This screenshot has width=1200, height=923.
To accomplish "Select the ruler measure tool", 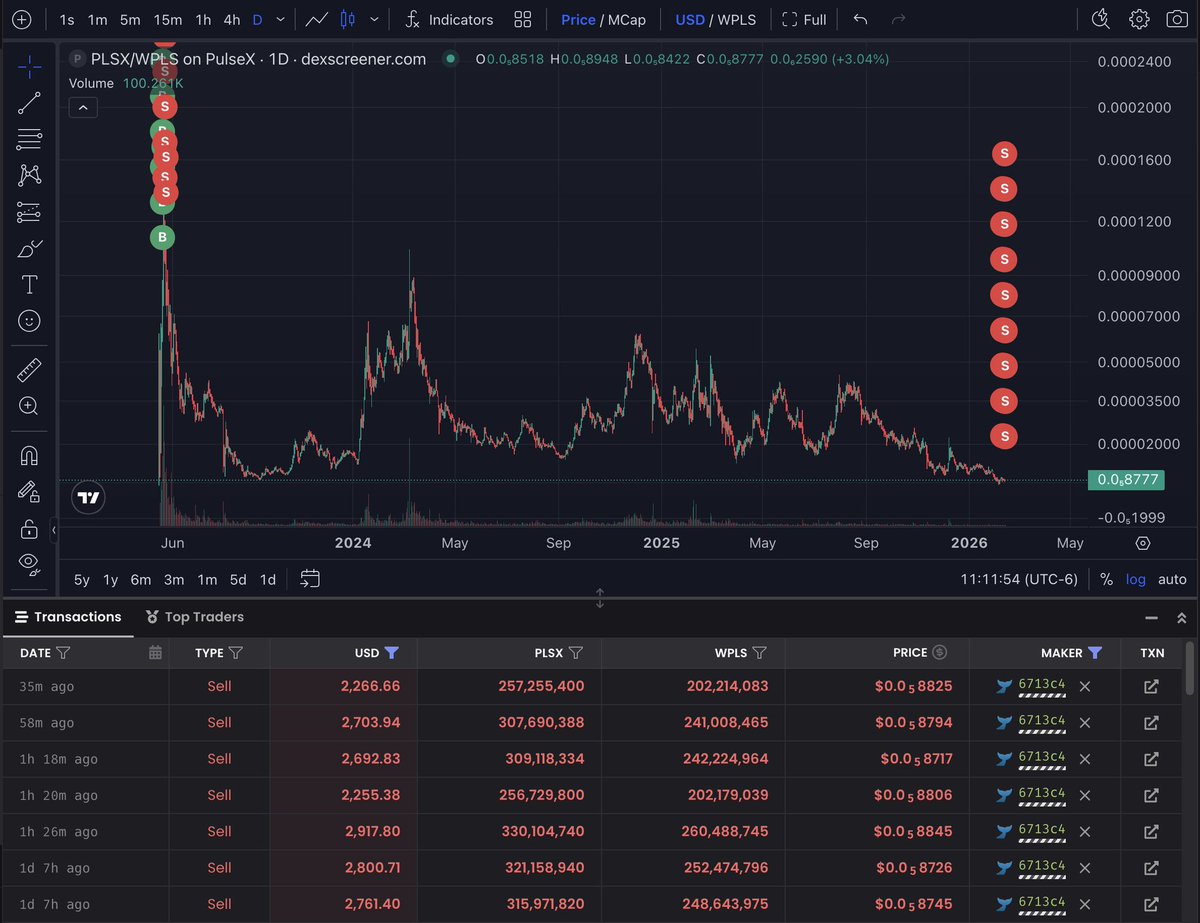I will point(29,370).
